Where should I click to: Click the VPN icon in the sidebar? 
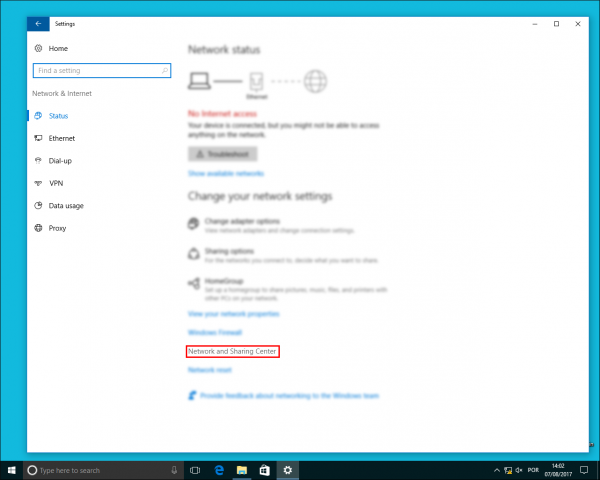(x=38, y=183)
